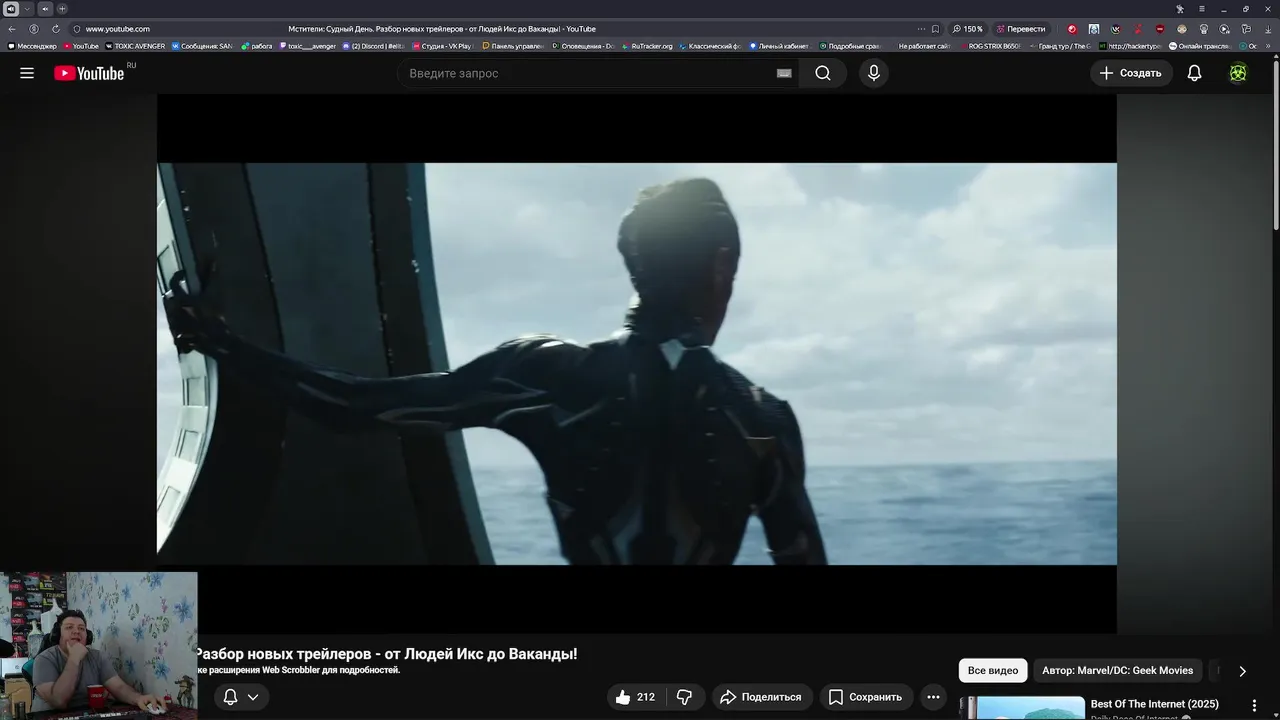
Task: Open the account avatar menu
Action: (1238, 73)
